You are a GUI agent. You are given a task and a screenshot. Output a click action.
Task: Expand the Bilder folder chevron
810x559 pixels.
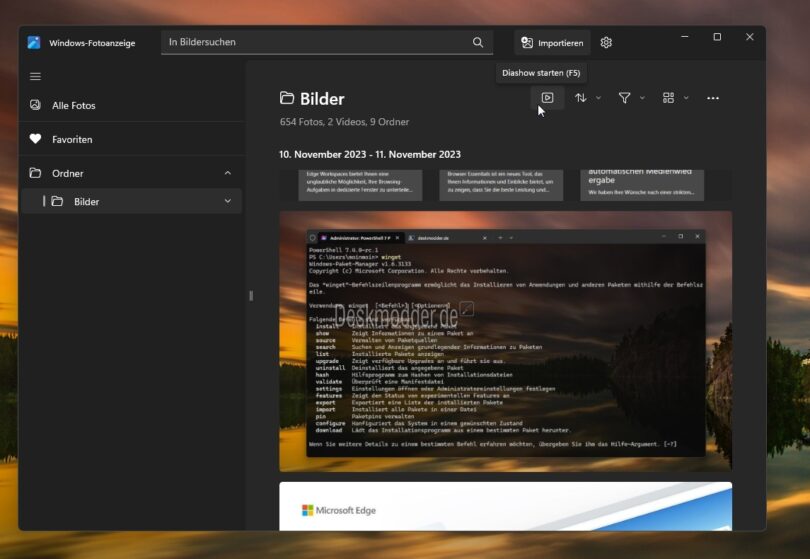pos(227,201)
